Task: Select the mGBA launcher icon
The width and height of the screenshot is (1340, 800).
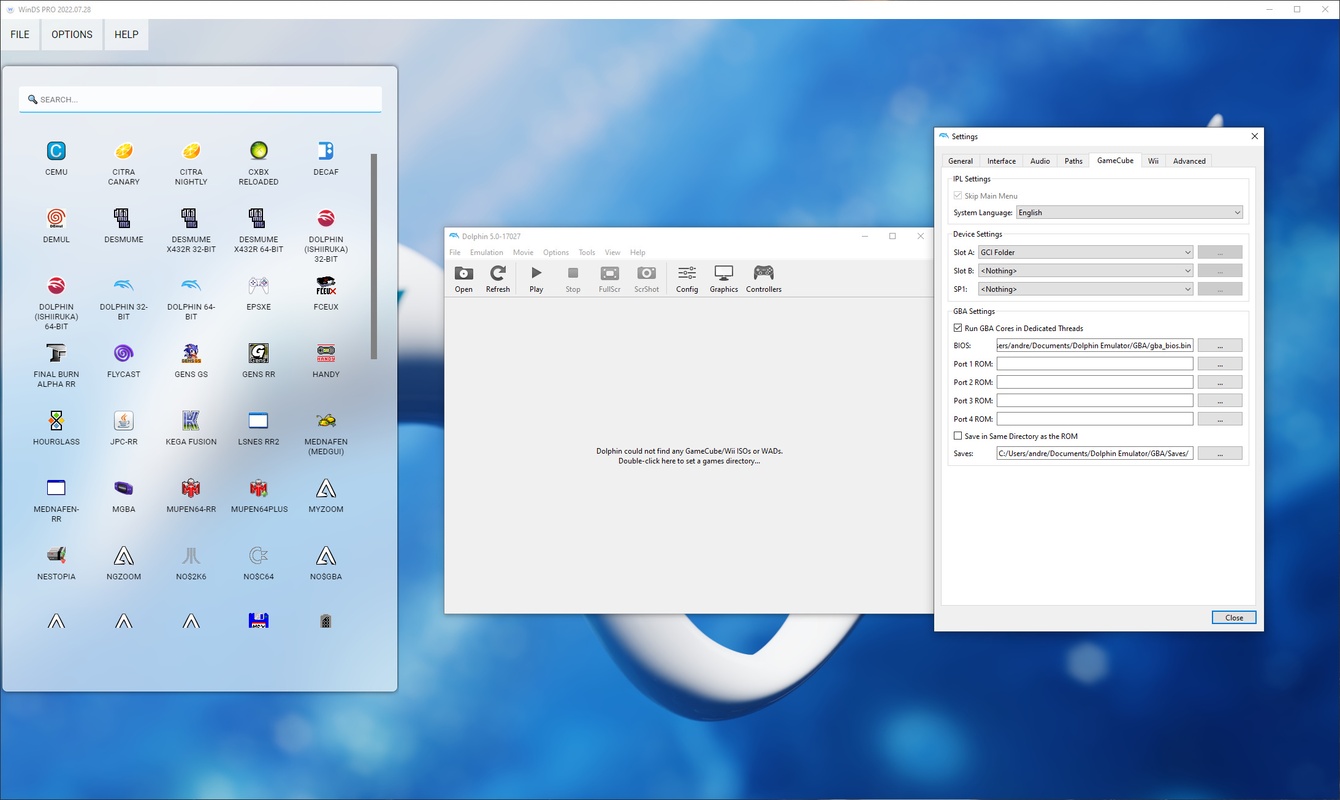Action: [124, 489]
